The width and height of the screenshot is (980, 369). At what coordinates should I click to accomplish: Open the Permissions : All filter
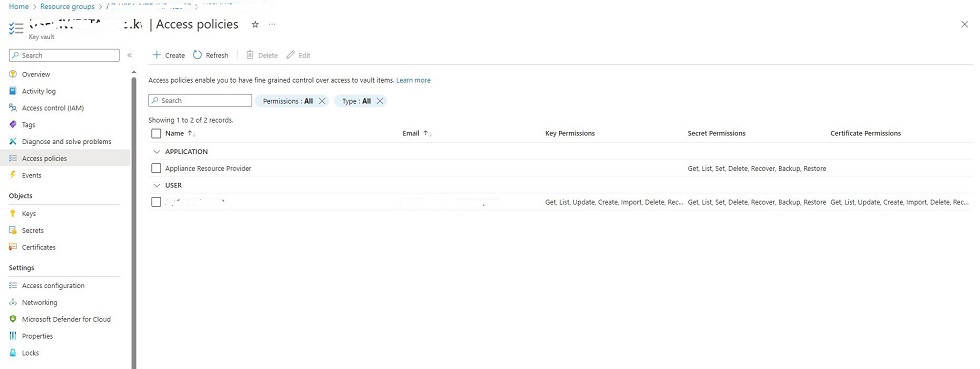tap(288, 101)
